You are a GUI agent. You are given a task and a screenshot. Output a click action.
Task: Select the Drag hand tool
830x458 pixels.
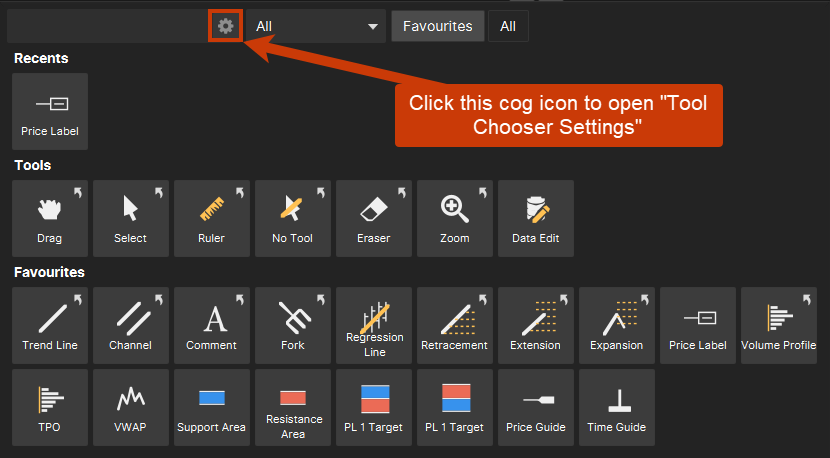[x=50, y=218]
